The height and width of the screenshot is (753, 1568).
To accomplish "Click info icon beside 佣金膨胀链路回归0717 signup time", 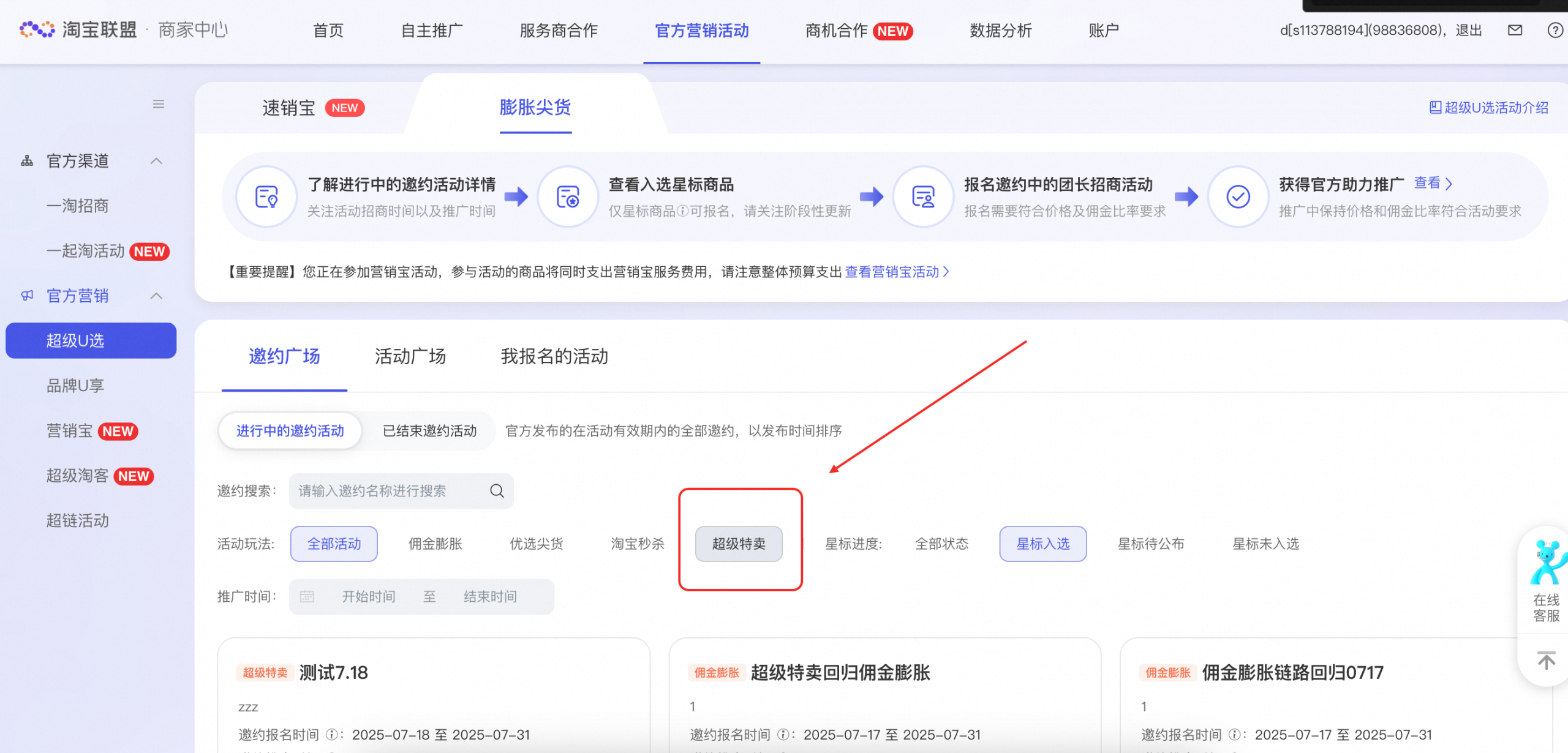I will click(x=1234, y=735).
